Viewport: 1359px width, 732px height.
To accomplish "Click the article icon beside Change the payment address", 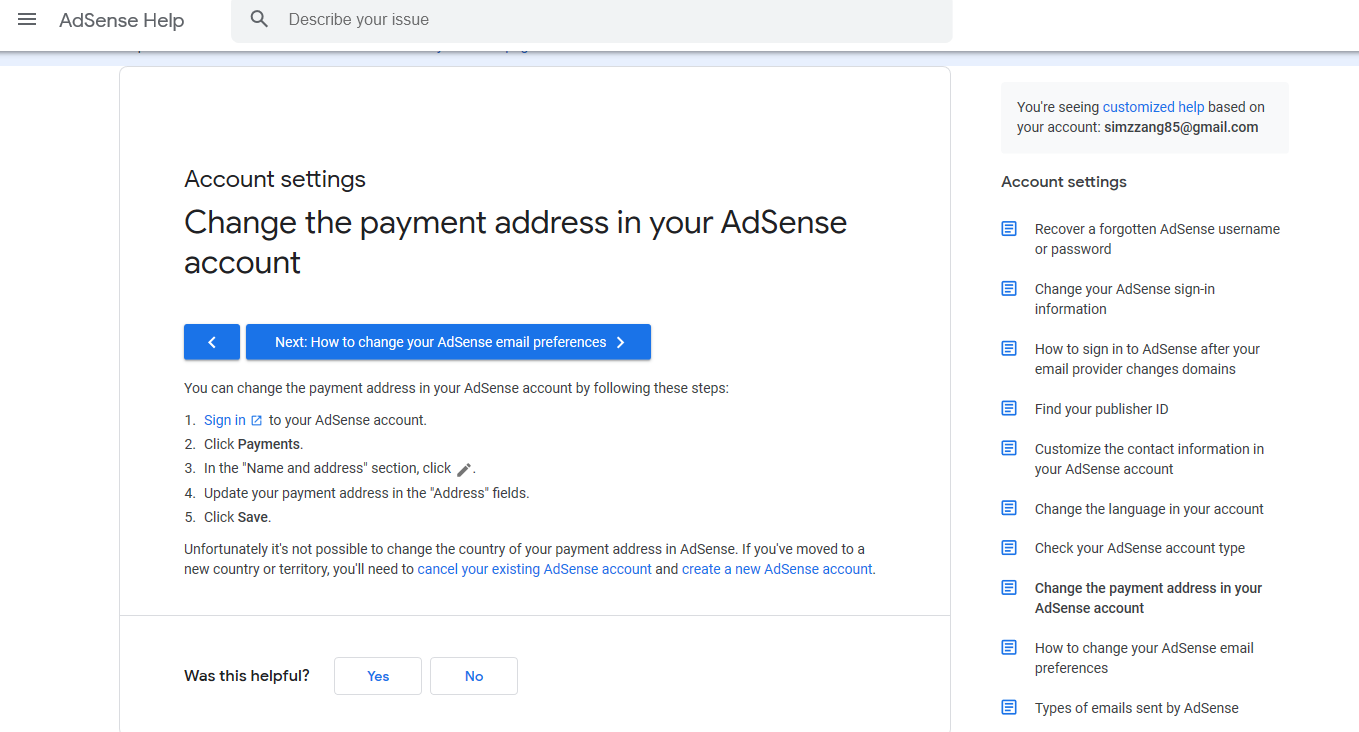I will (1009, 588).
